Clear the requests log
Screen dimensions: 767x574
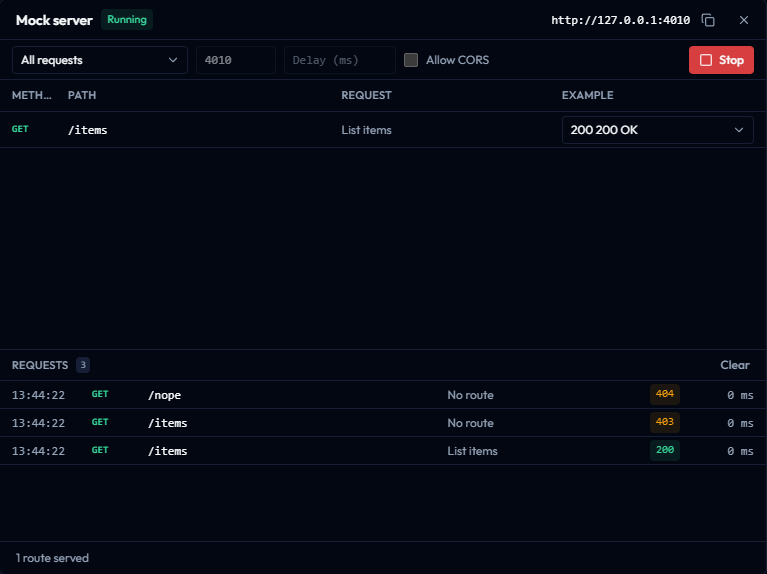click(735, 365)
